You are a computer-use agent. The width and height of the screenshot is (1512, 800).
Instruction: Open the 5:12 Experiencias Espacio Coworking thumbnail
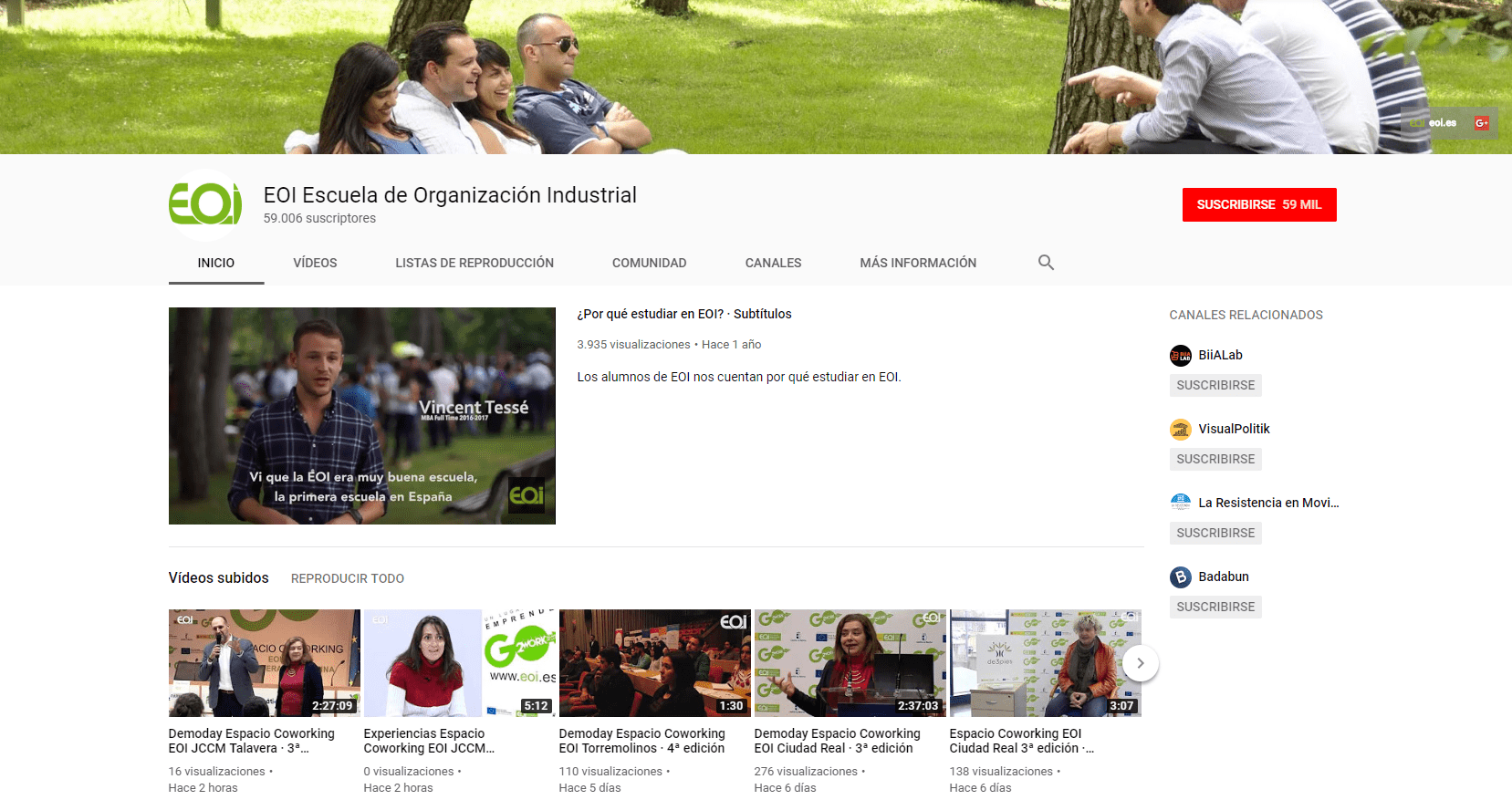click(460, 663)
